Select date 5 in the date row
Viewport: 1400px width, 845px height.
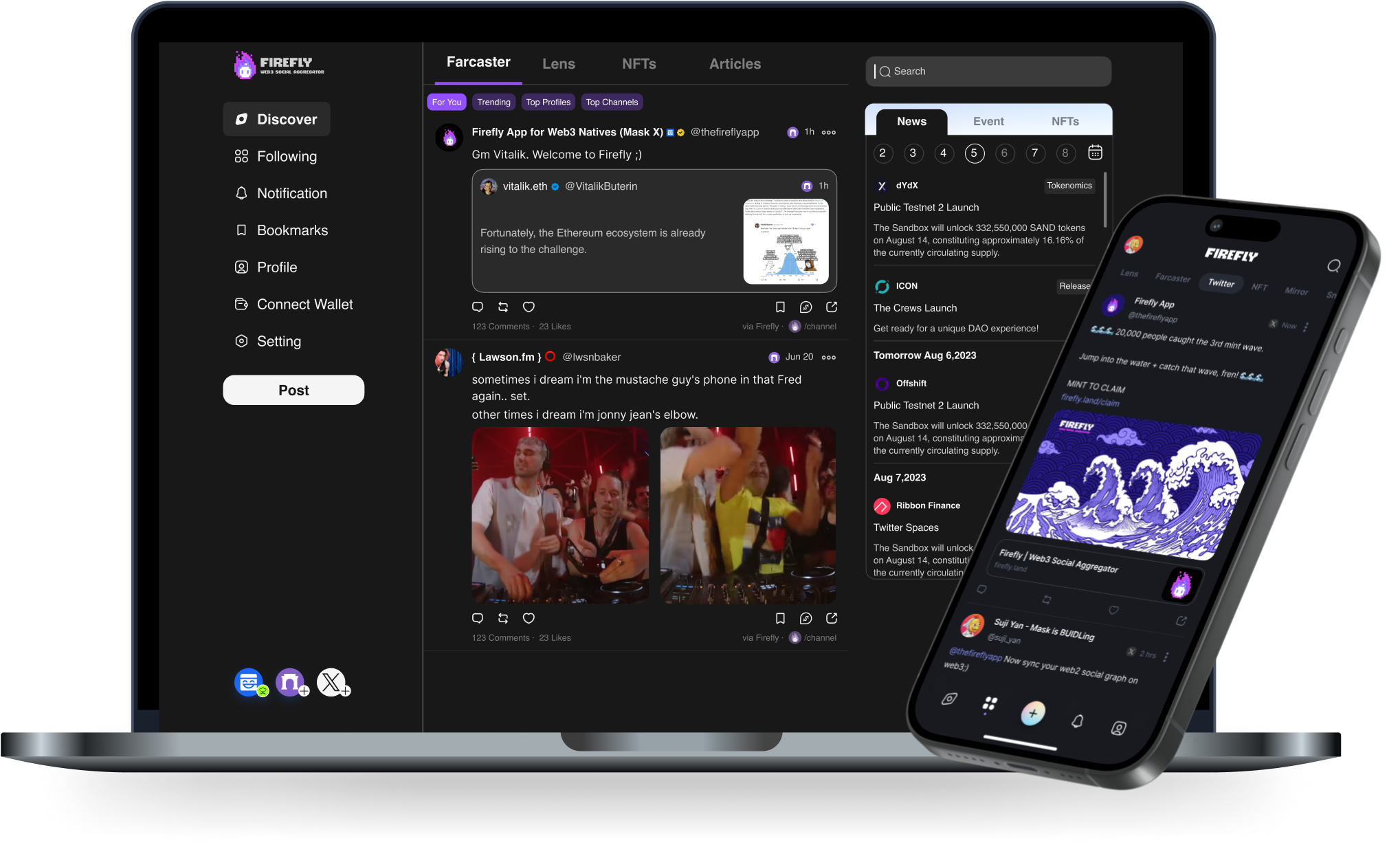[974, 153]
